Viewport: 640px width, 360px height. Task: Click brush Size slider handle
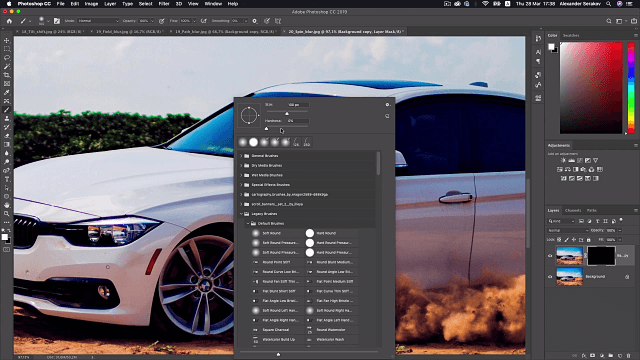[287, 113]
